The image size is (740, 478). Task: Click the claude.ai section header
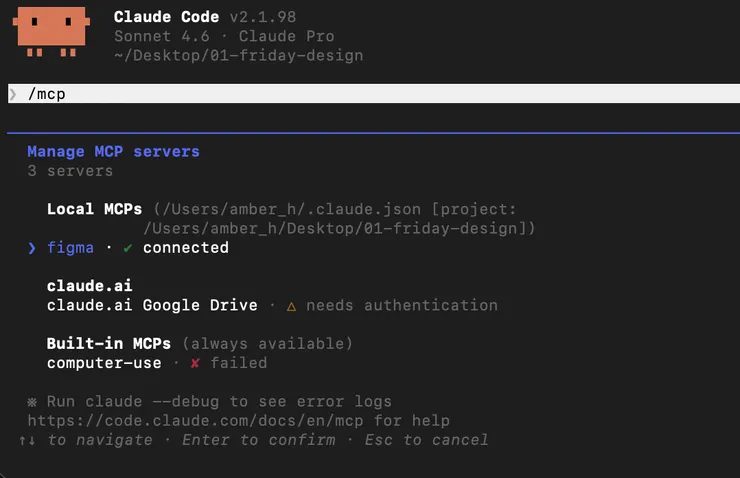89,286
